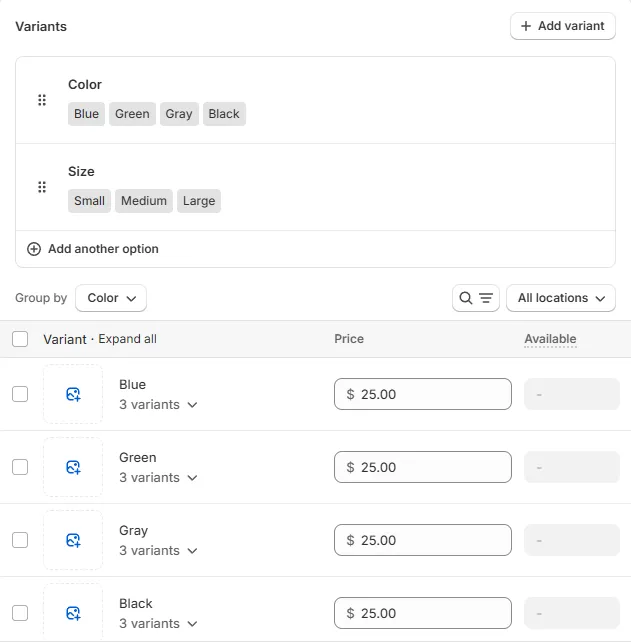
Task: Select the Large size tag
Action: [x=199, y=201]
